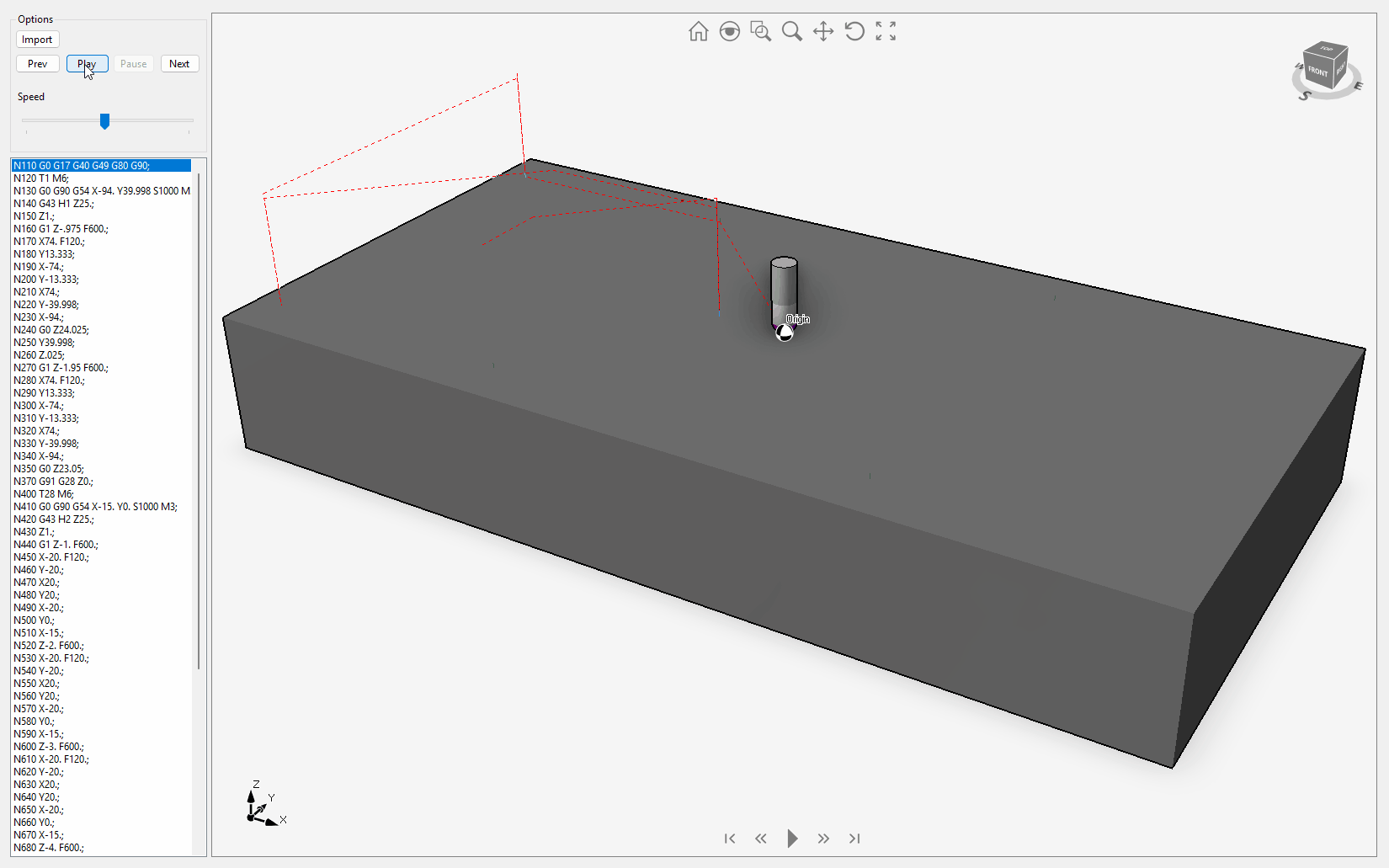Image resolution: width=1389 pixels, height=868 pixels.
Task: Click the Speed slider handle
Action: [x=104, y=121]
